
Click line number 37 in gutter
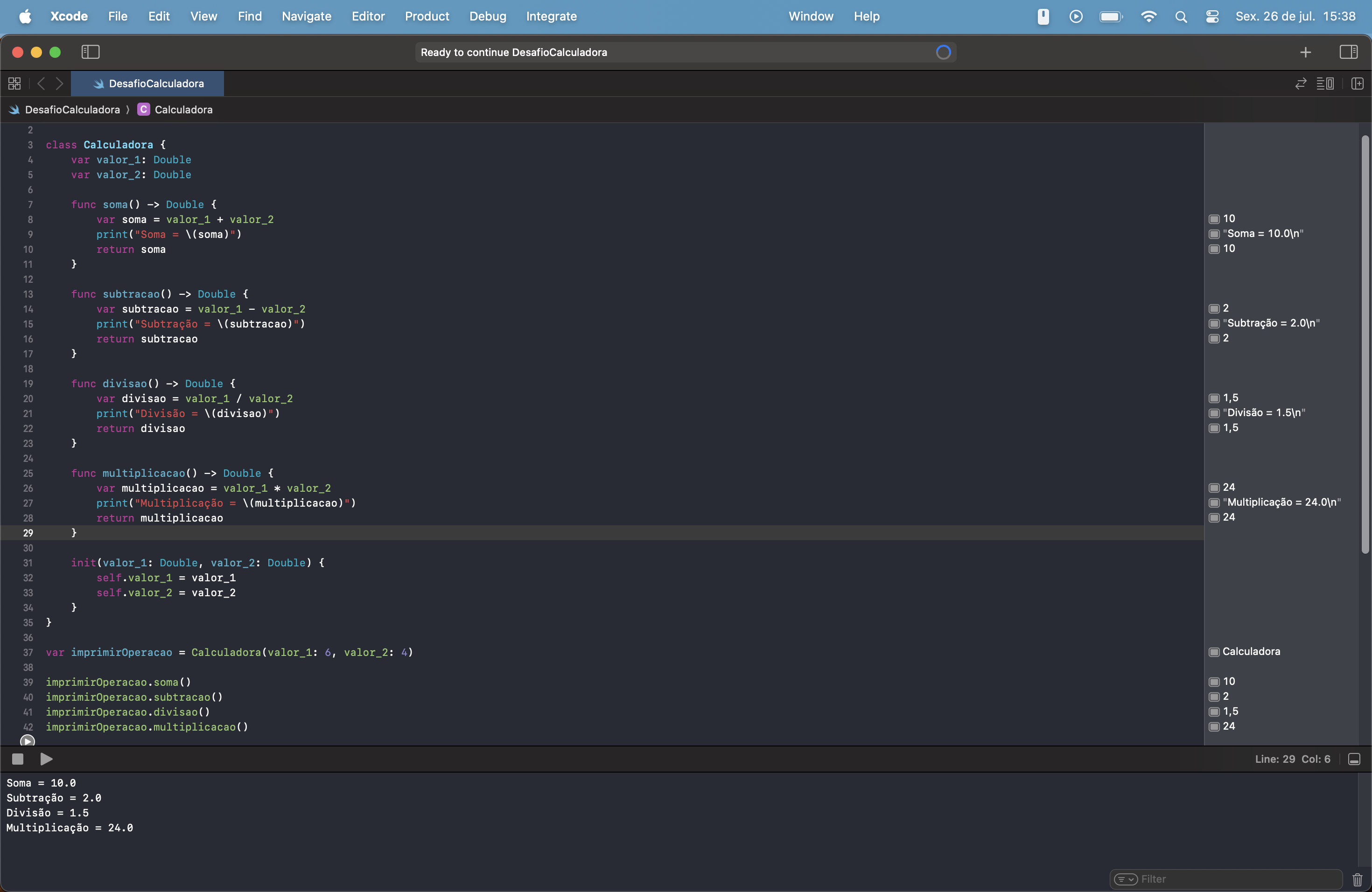point(28,652)
